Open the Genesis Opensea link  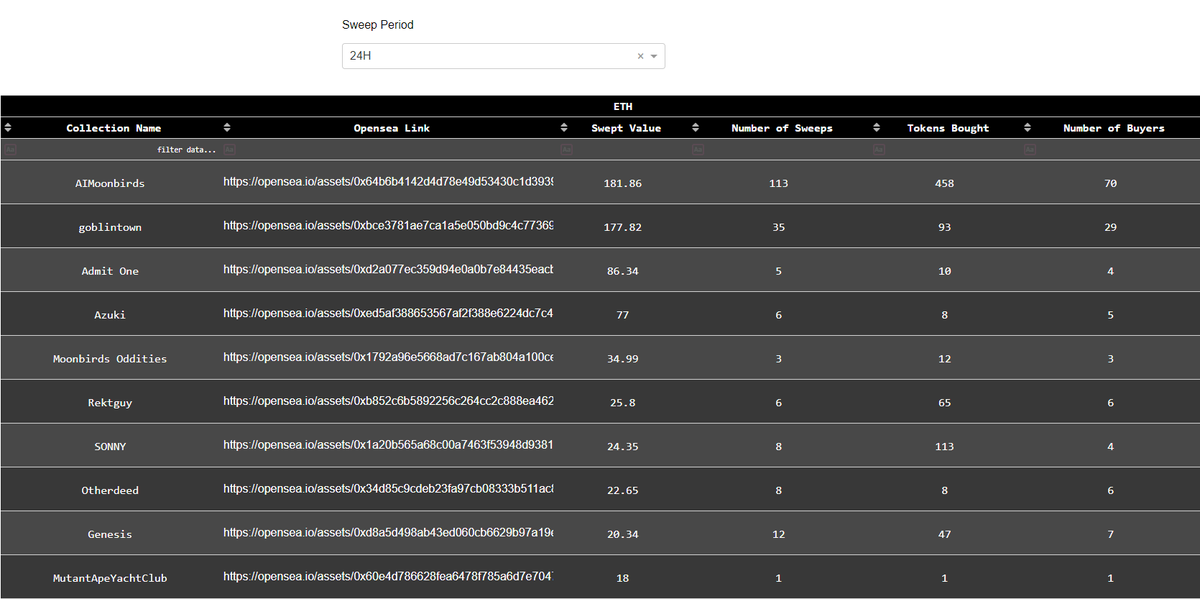click(x=388, y=534)
